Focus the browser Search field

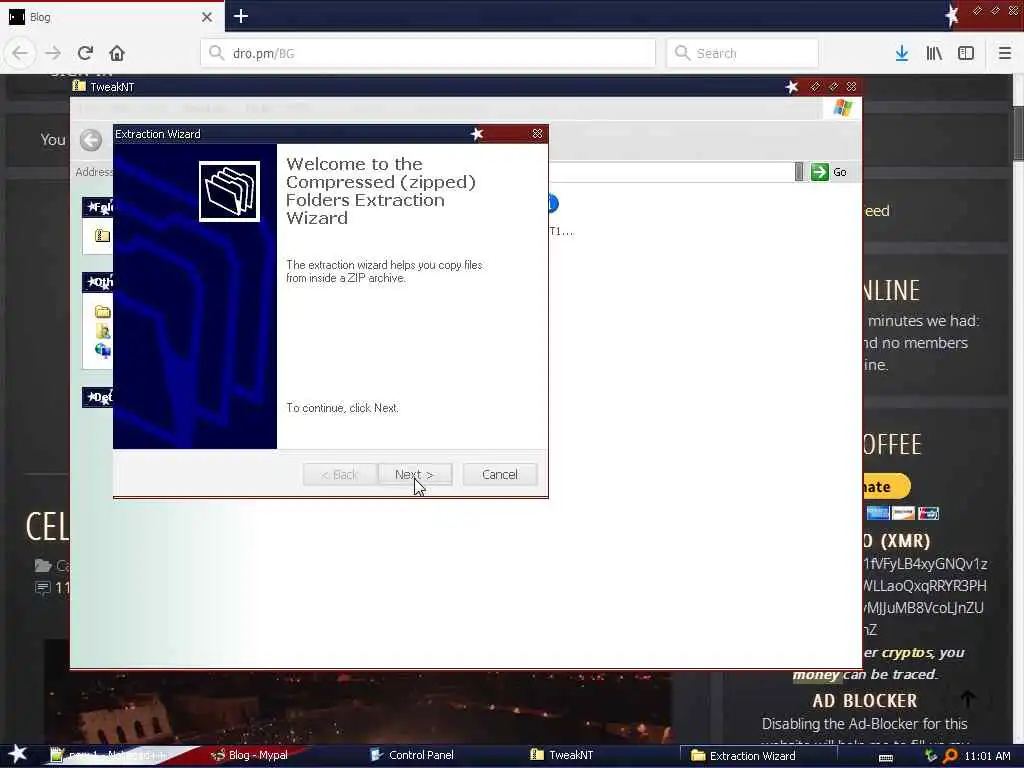743,53
